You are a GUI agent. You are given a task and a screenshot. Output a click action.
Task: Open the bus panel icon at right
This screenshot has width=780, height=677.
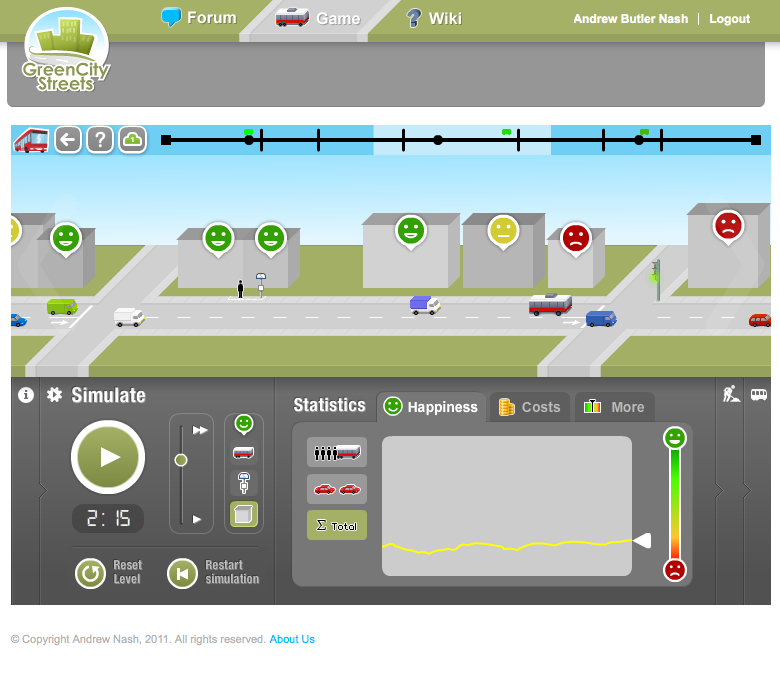759,394
